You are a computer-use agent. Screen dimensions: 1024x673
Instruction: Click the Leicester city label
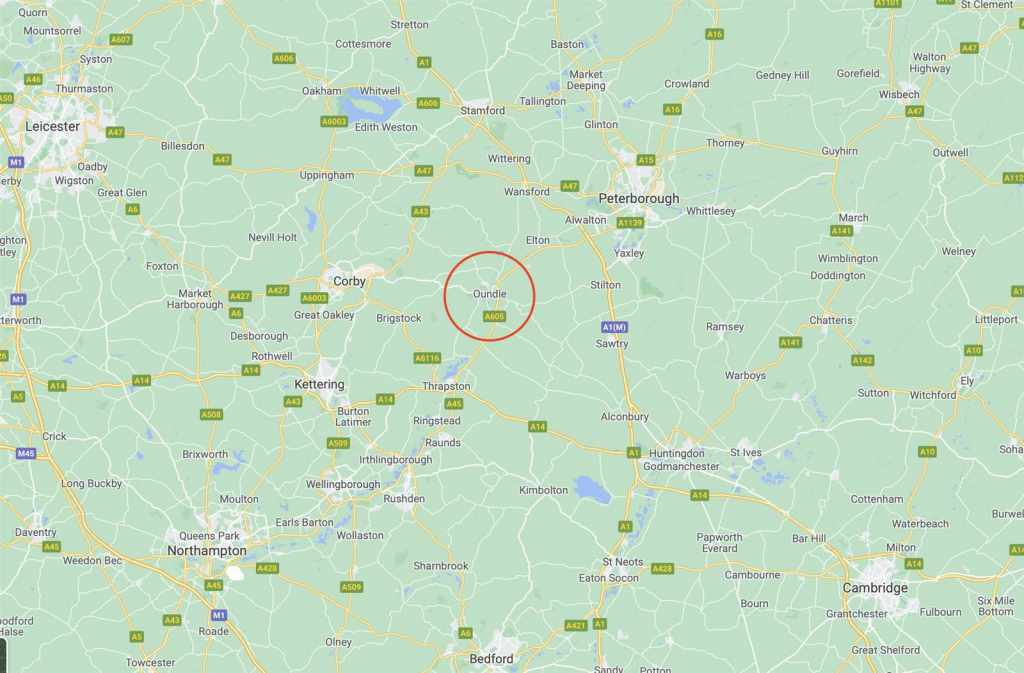coord(52,127)
